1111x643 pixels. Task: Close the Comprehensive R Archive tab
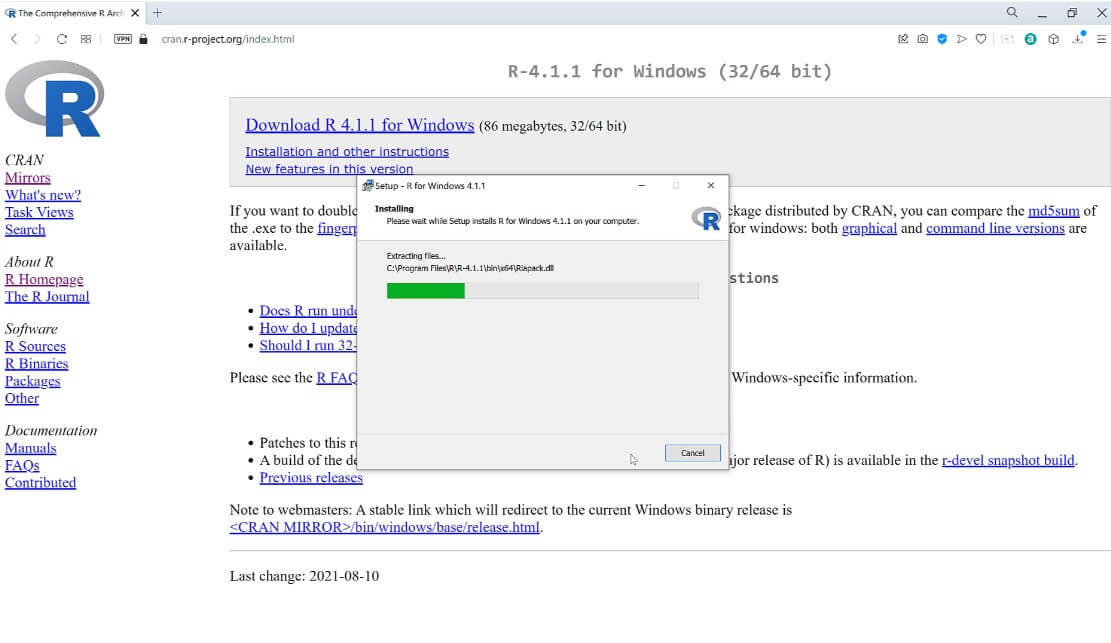[135, 13]
